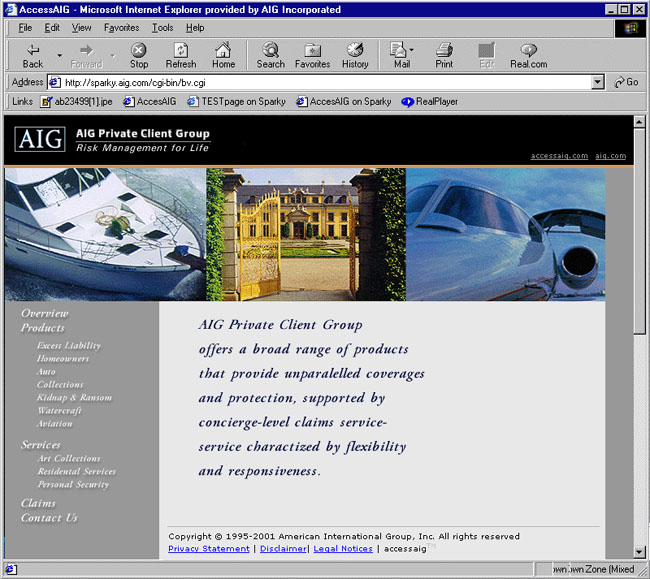
Task: Follow the Privacy Statement link
Action: point(208,549)
